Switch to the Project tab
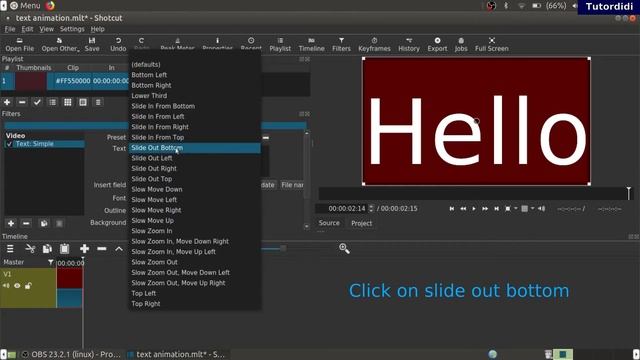Image resolution: width=640 pixels, height=360 pixels. pos(361,223)
